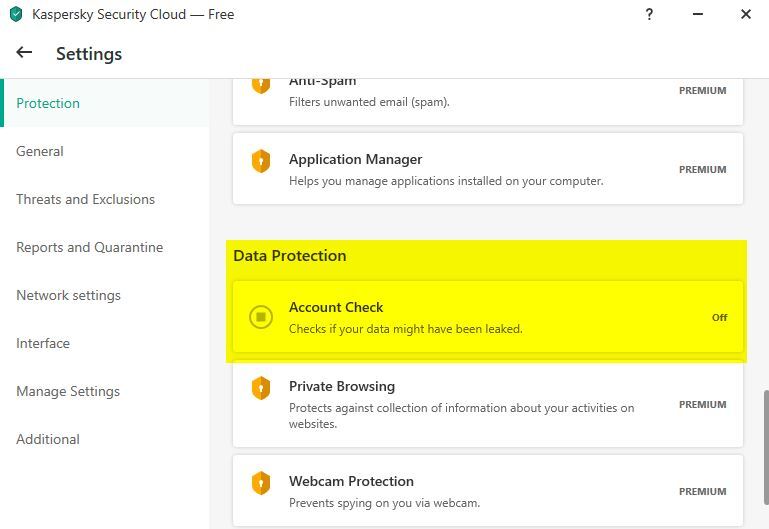Screen dimensions: 769x529
Task: Select the Protection settings tab
Action: 48,103
